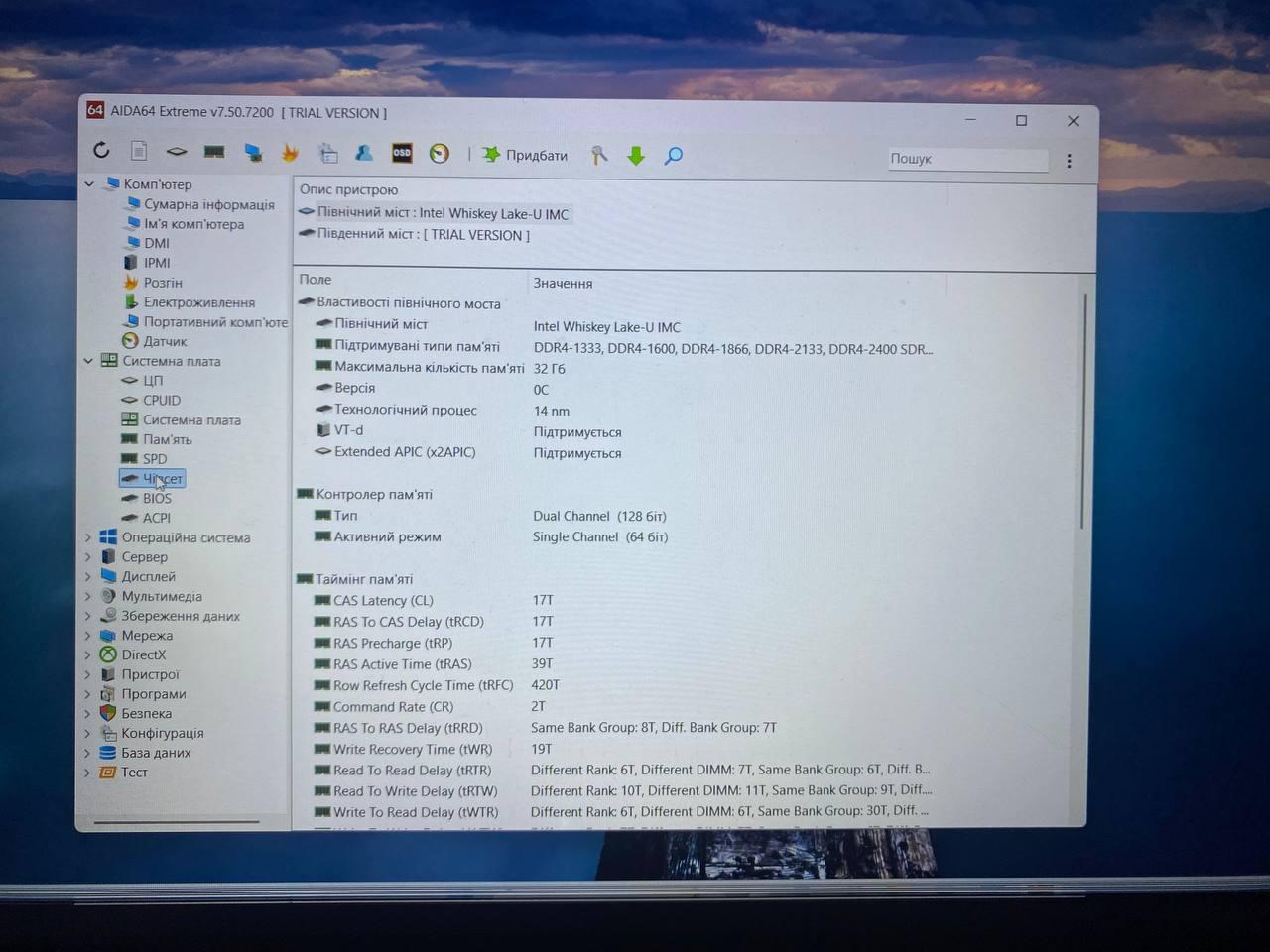Select the ЦП tree item

pos(152,381)
